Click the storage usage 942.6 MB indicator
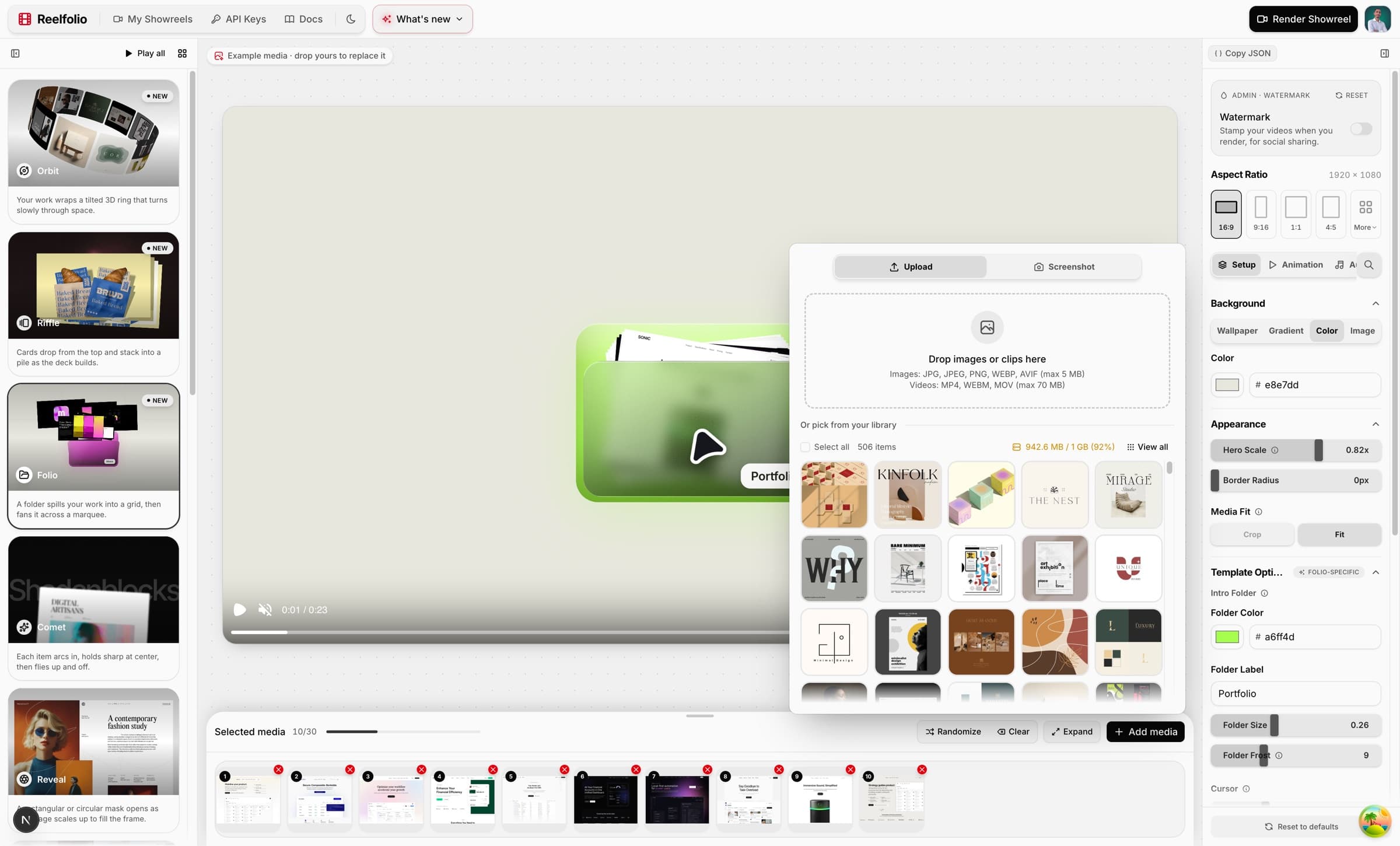This screenshot has height=846, width=1400. (1063, 448)
